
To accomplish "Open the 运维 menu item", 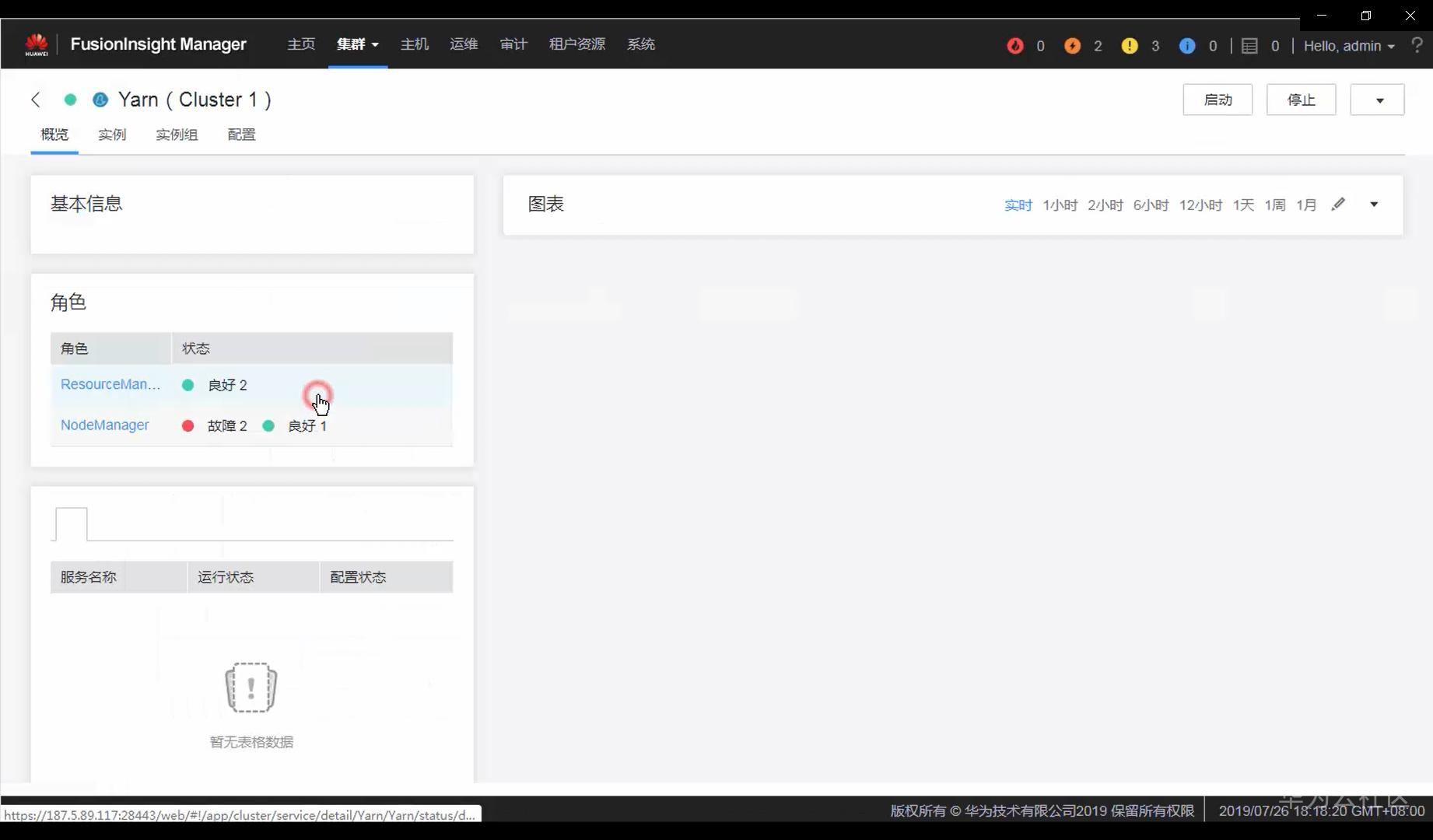I will click(464, 44).
